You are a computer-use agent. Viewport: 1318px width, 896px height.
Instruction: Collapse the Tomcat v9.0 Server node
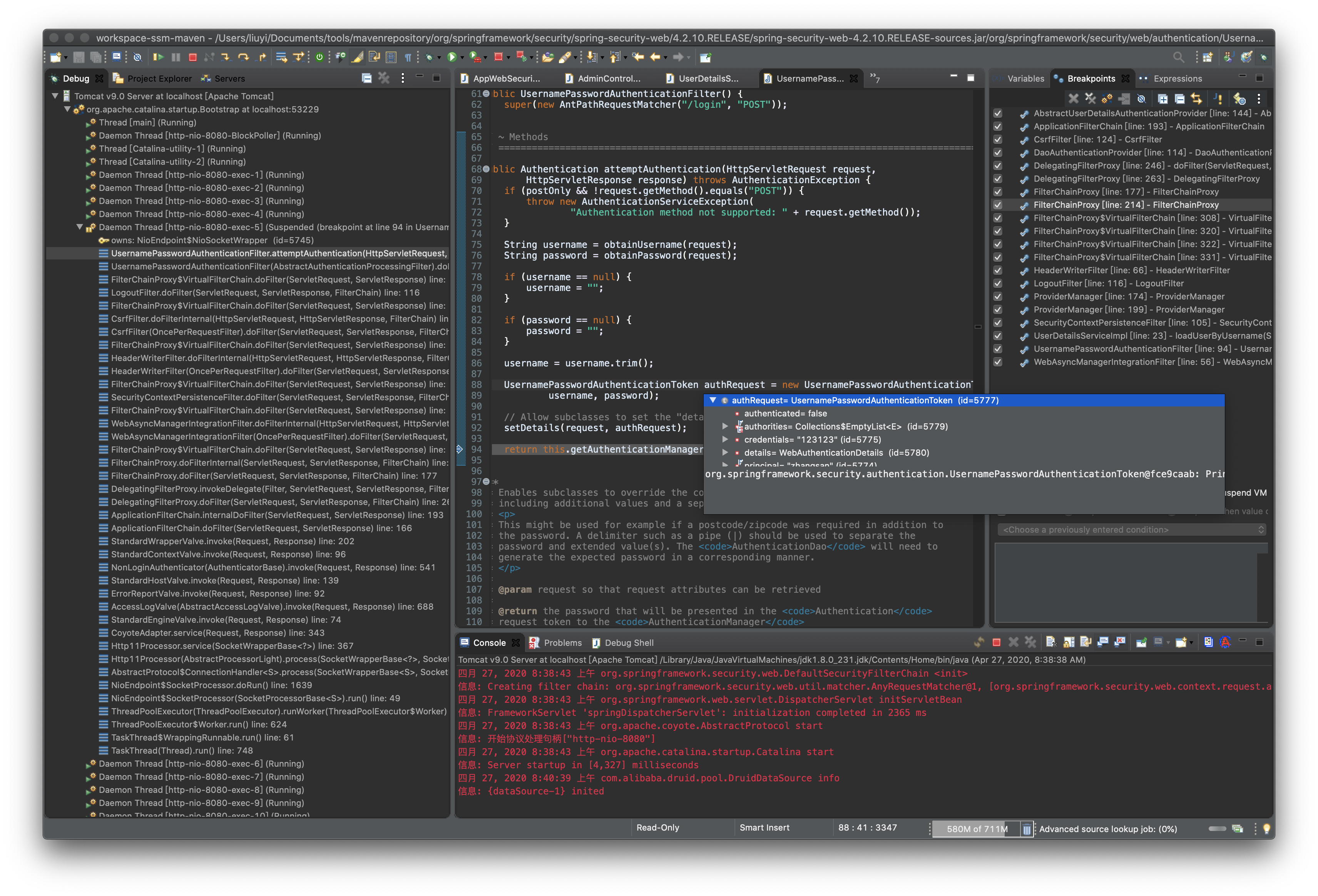click(55, 96)
